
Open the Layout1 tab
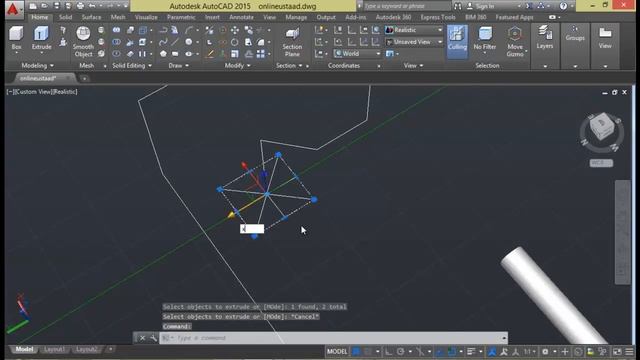click(x=54, y=349)
